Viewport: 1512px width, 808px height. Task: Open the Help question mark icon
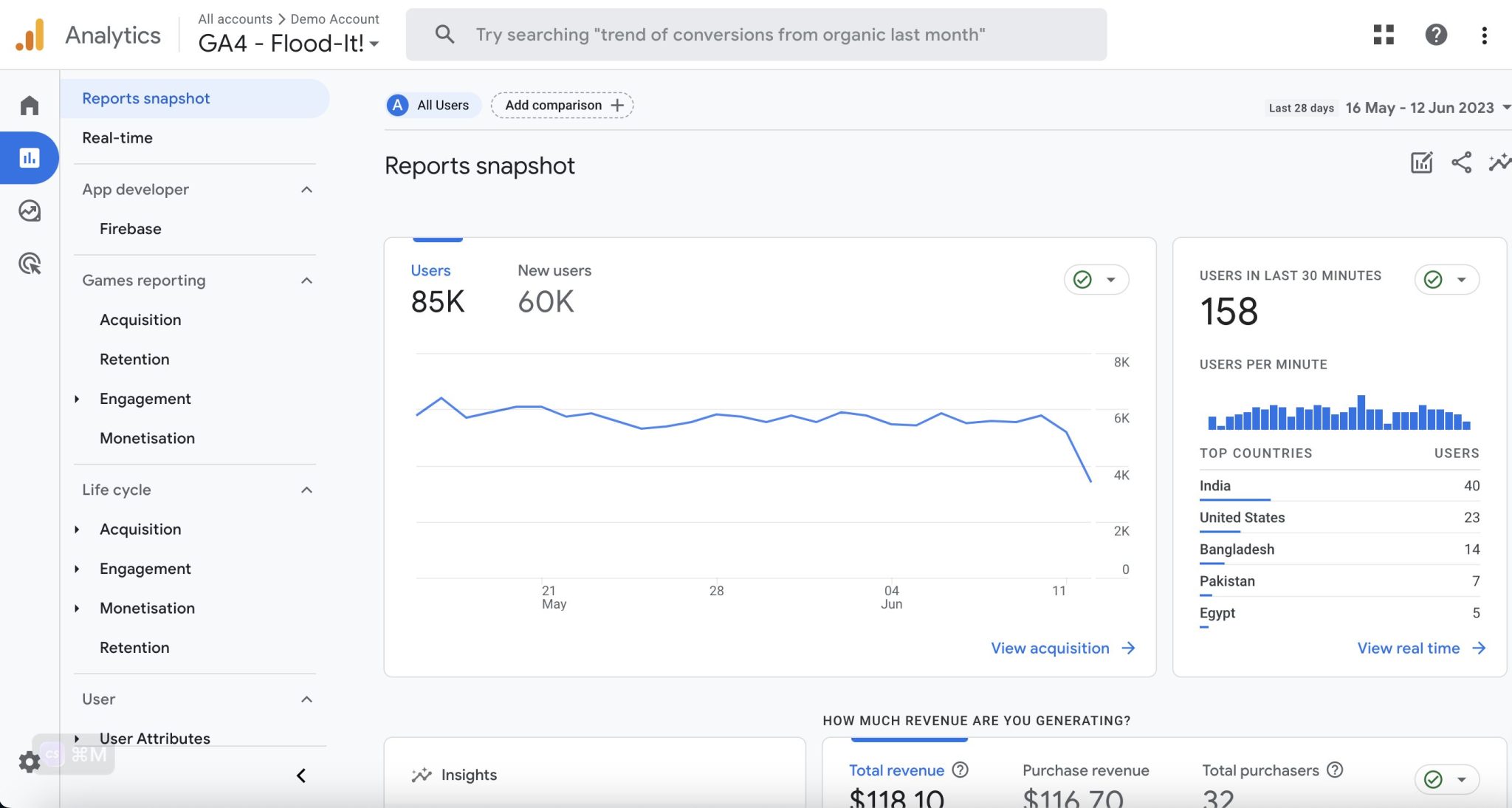1436,35
